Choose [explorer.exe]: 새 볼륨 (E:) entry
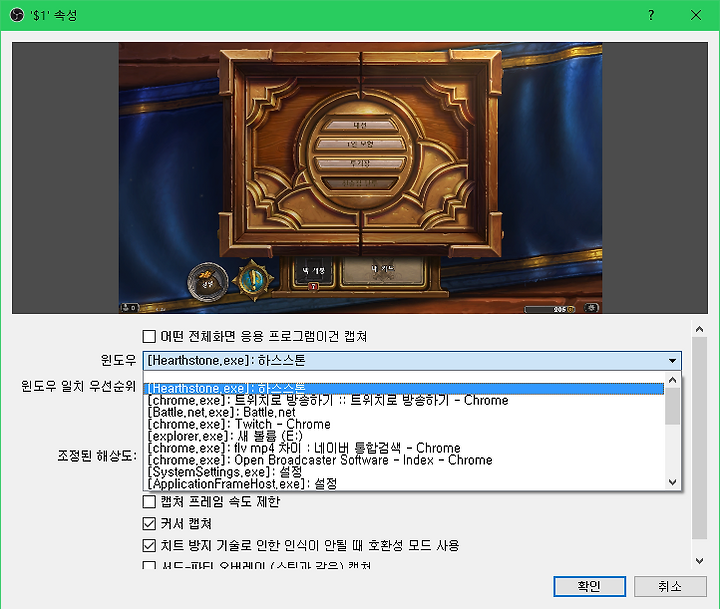 coord(404,436)
